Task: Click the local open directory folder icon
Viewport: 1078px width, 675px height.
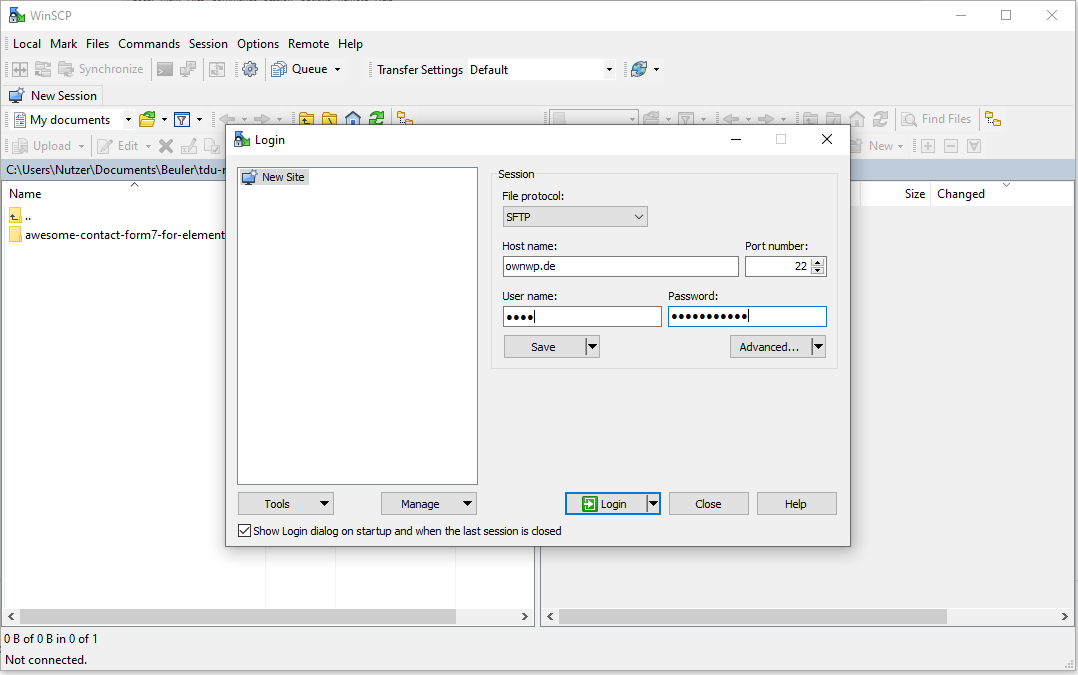Action: tap(147, 120)
